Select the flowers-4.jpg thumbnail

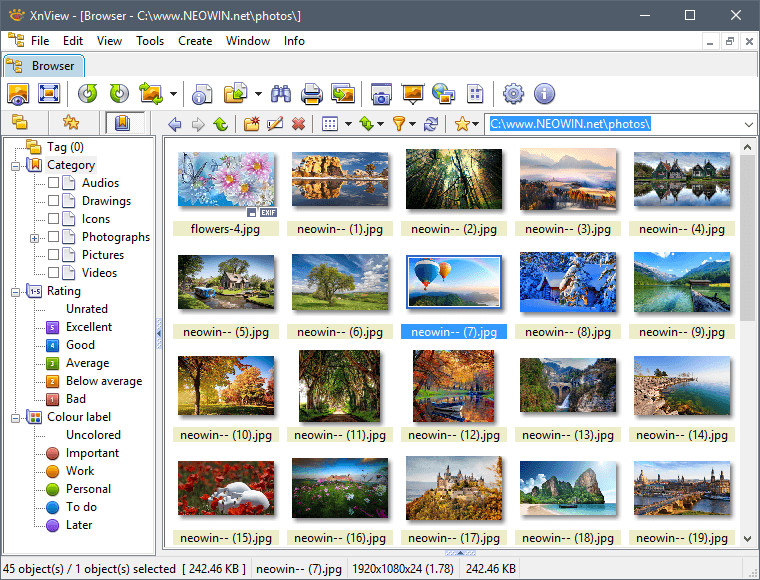225,179
